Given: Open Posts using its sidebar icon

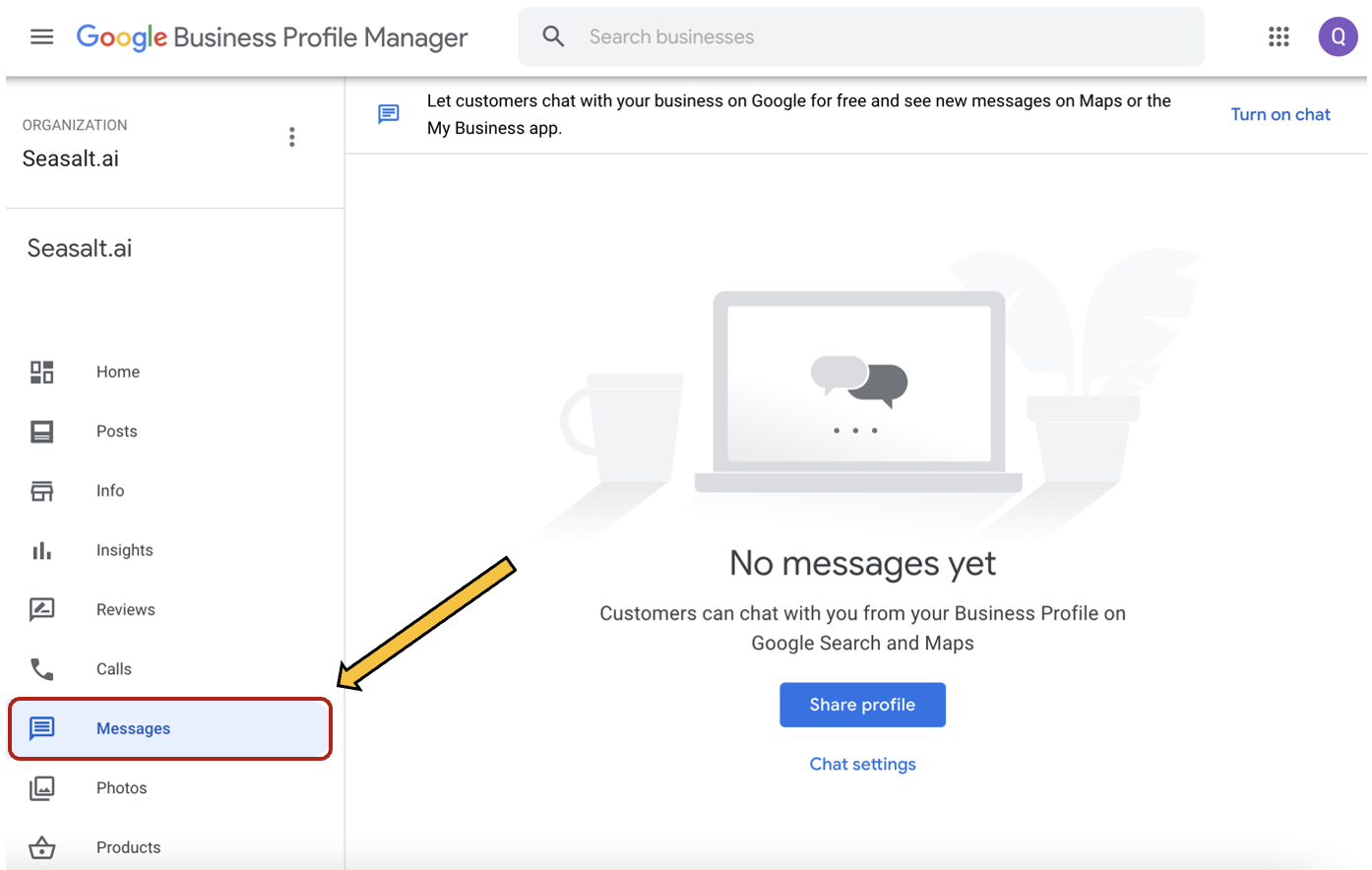Looking at the screenshot, I should [41, 431].
